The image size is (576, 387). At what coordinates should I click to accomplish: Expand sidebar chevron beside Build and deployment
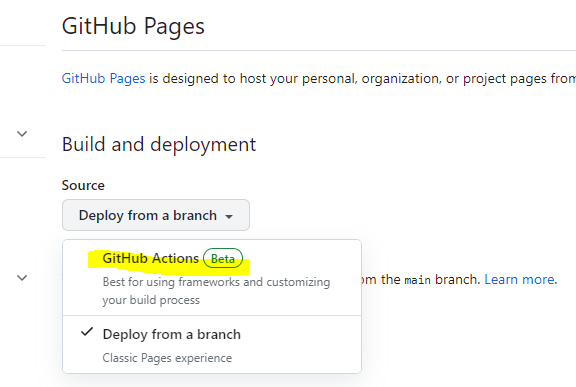22,134
